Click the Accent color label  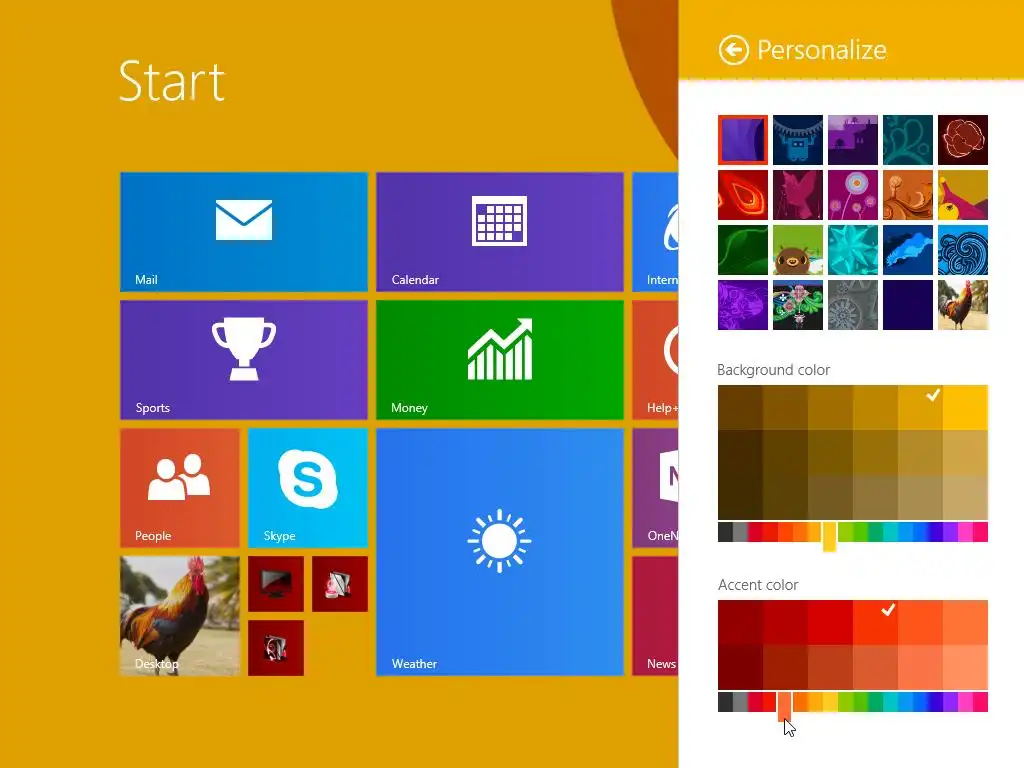pos(758,584)
